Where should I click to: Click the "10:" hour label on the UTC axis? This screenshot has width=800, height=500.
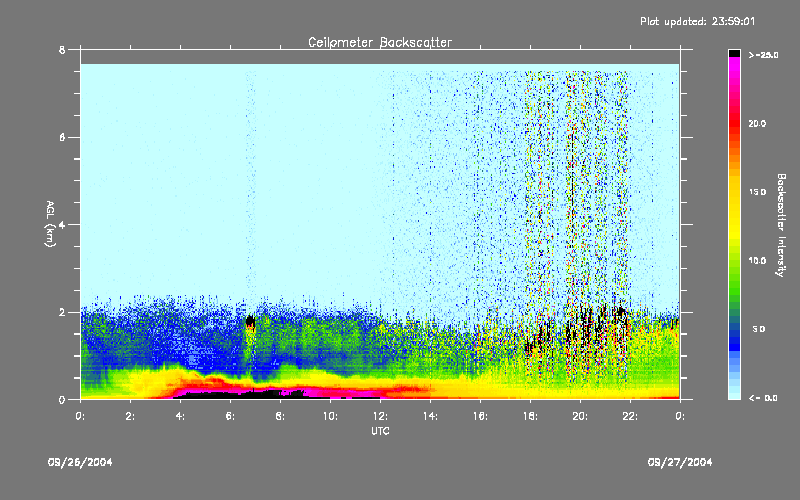[x=330, y=416]
